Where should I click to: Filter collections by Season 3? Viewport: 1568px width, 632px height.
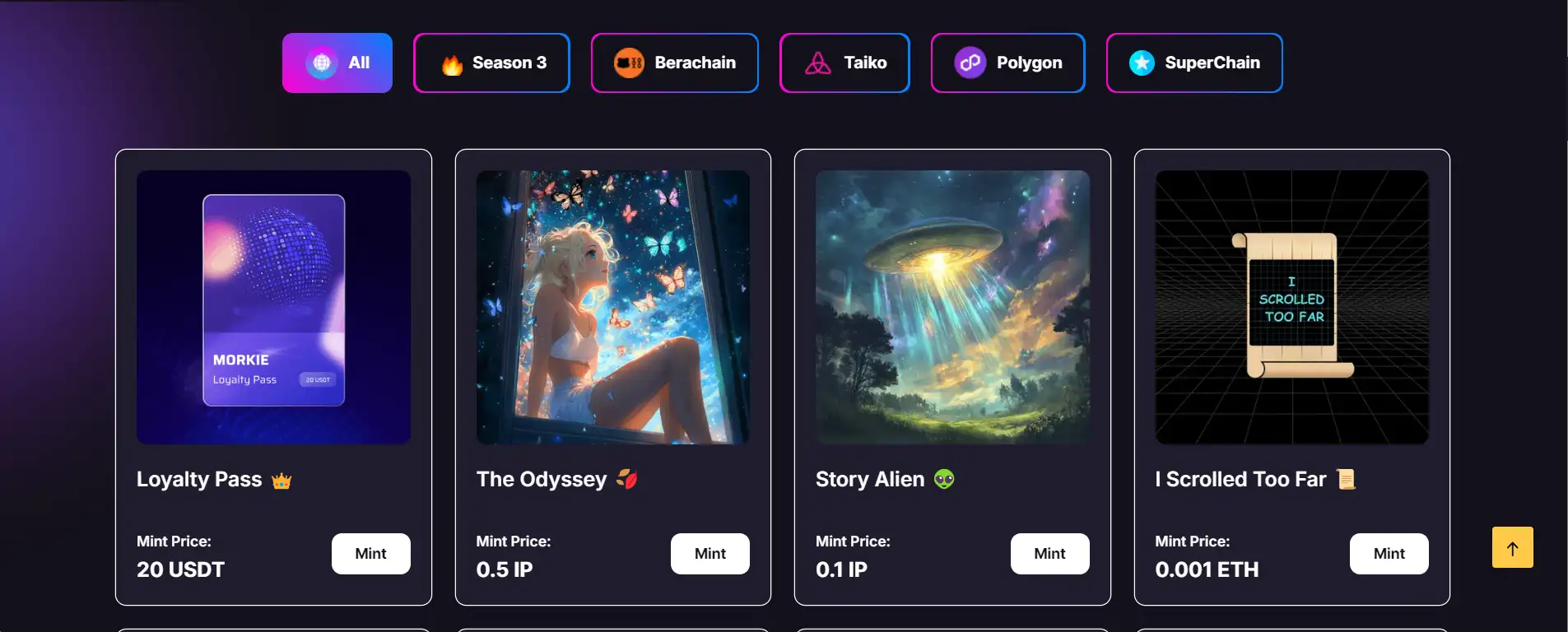pyautogui.click(x=491, y=63)
